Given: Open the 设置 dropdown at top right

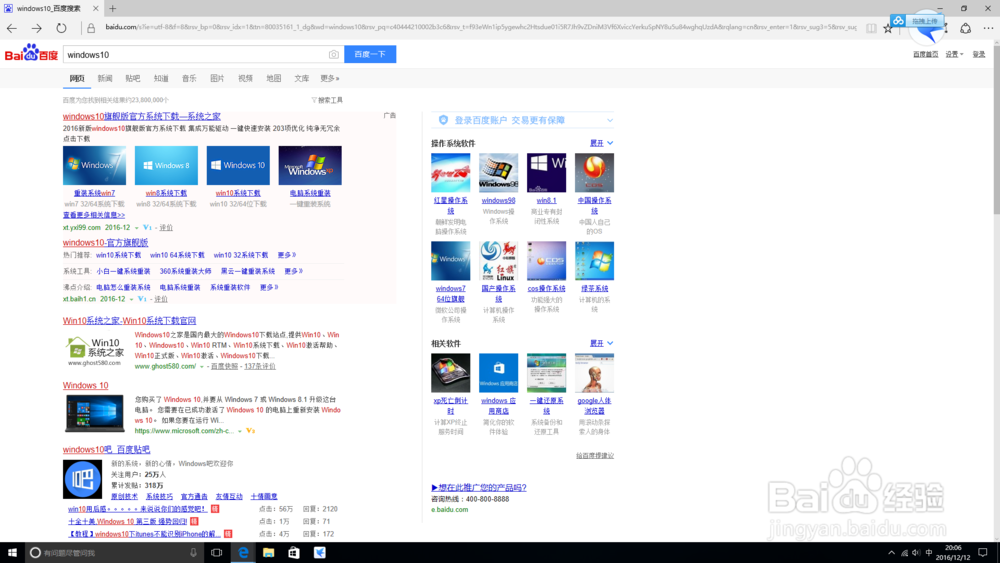Looking at the screenshot, I should 954,54.
